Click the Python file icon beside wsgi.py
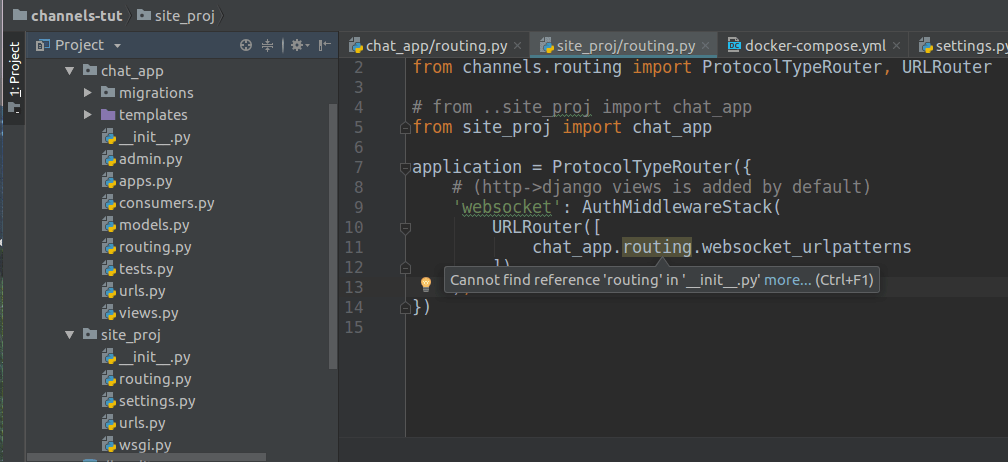The height and width of the screenshot is (462, 1008). pos(109,445)
